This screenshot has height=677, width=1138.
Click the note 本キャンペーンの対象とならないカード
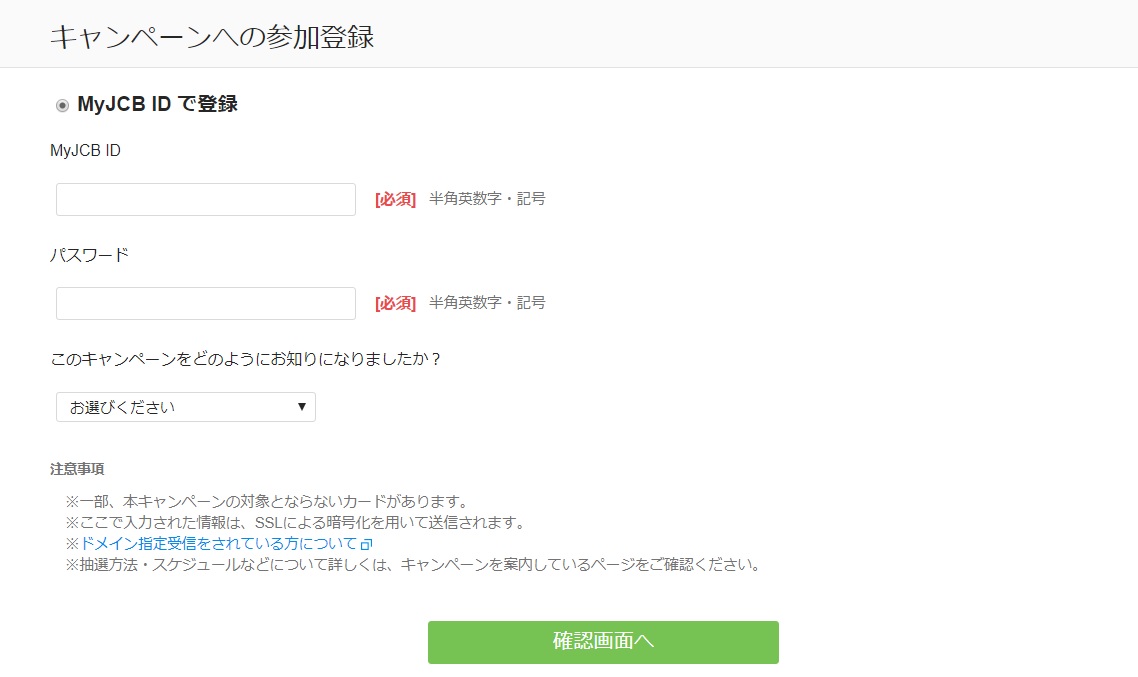tap(269, 501)
